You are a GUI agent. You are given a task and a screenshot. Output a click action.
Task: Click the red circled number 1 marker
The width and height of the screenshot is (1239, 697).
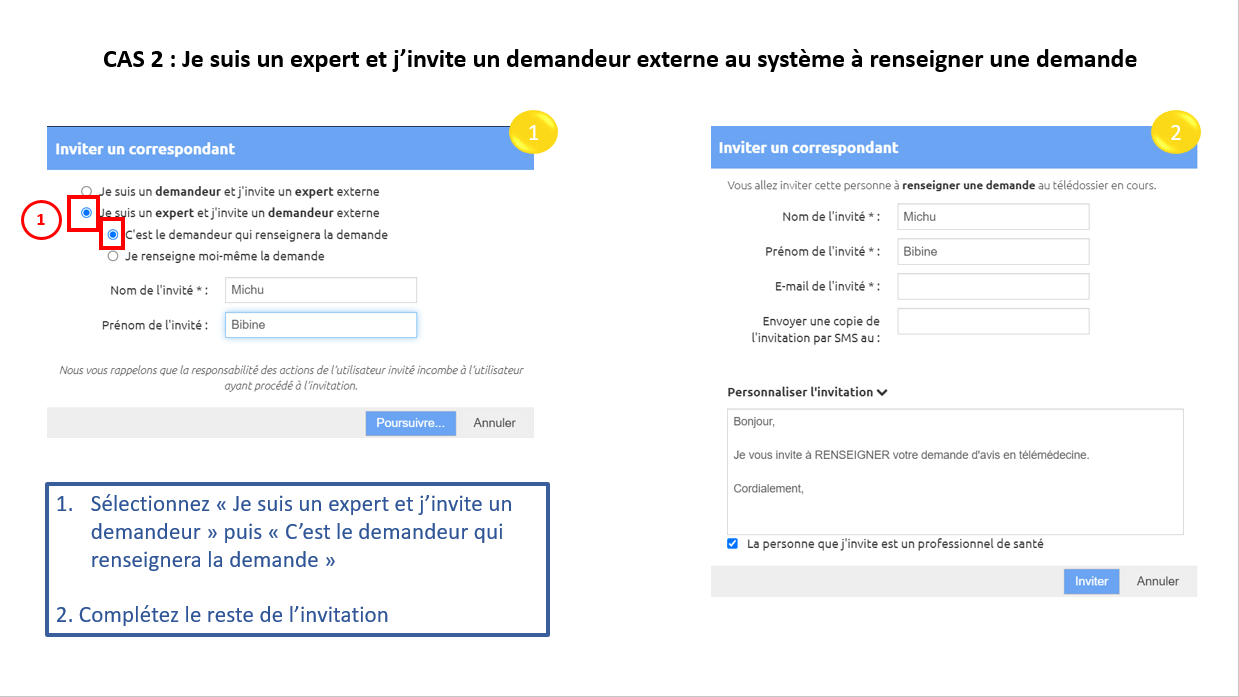point(41,221)
